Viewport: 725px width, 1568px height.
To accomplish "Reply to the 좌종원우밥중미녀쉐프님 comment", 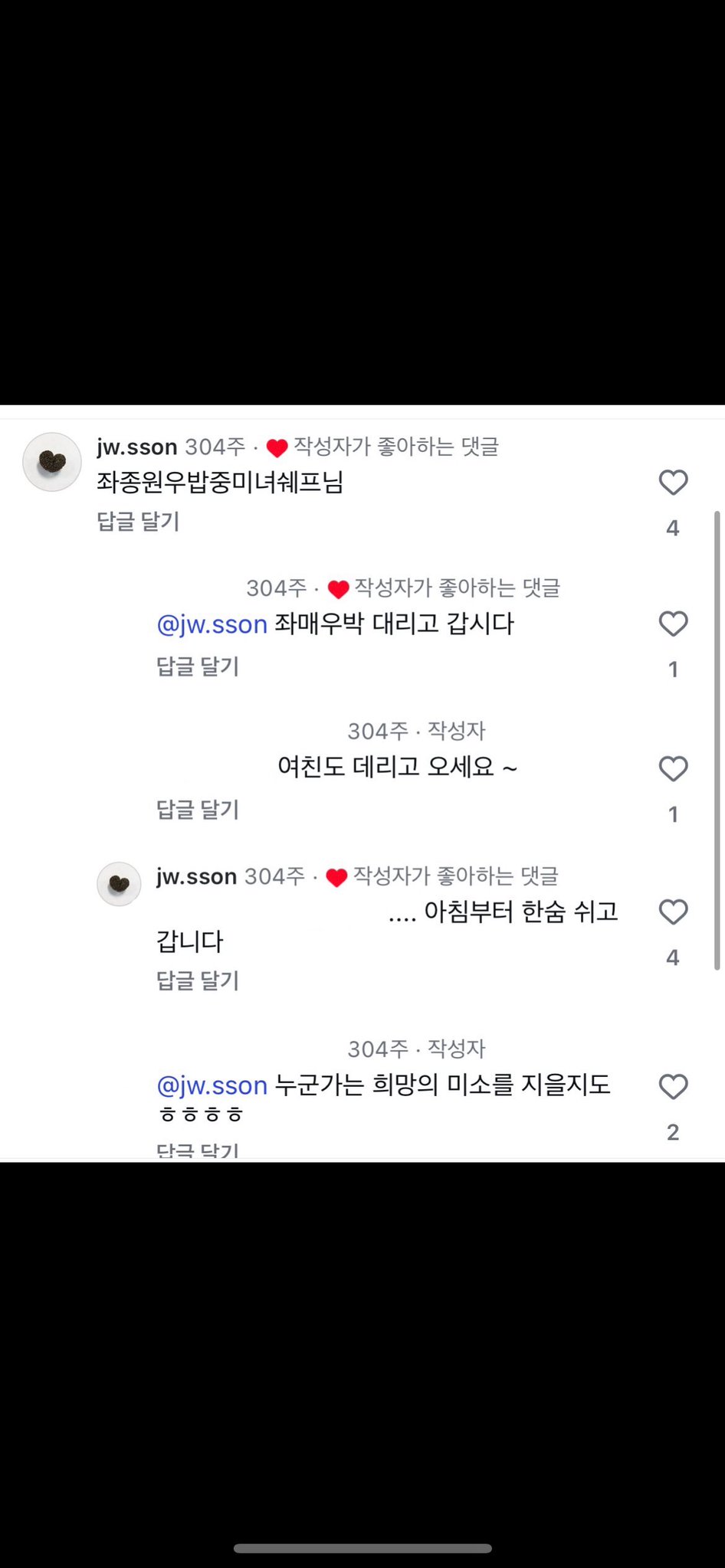I will click(x=138, y=522).
